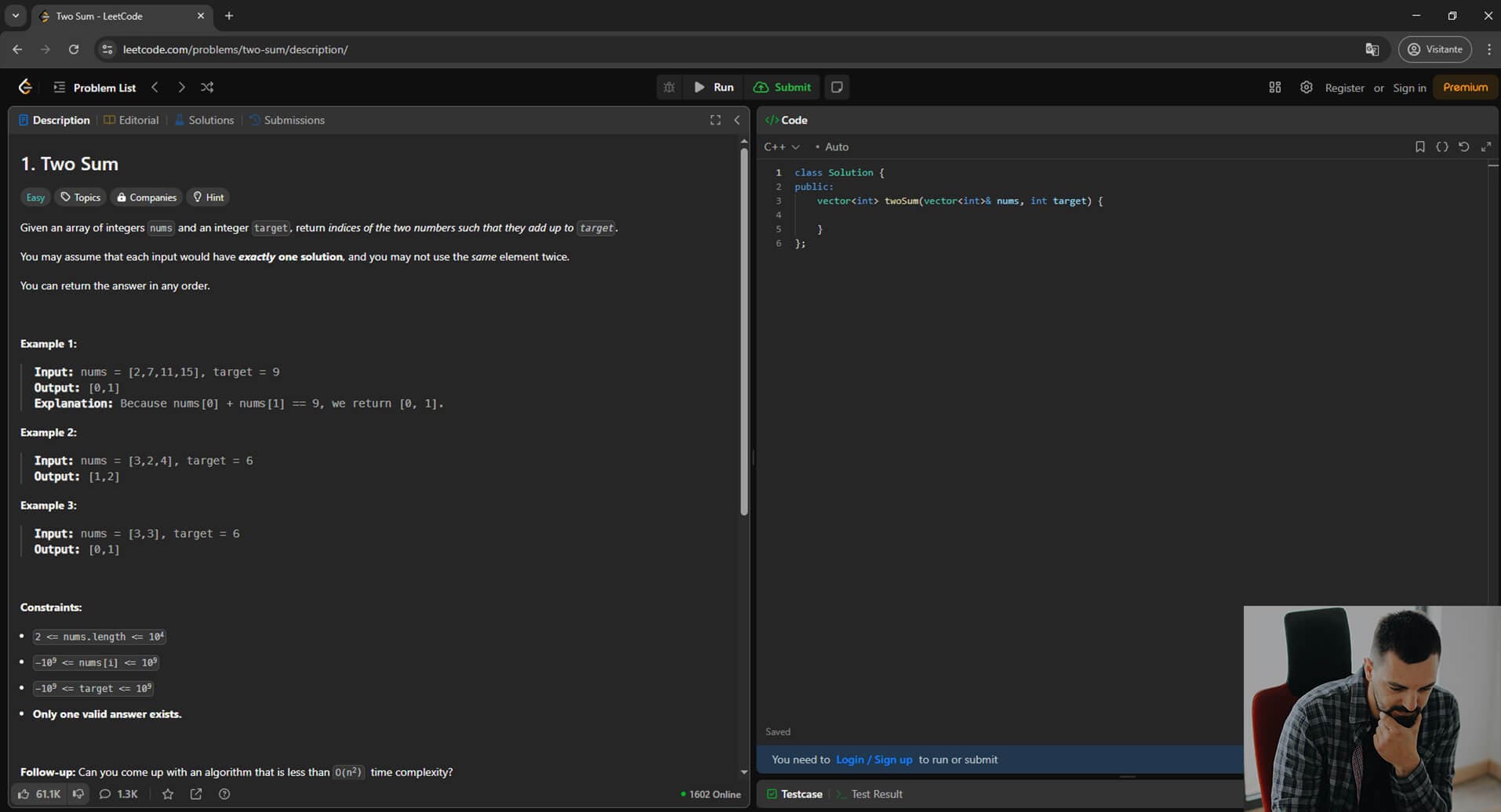View site information icon
The width and height of the screenshot is (1501, 812).
pos(107,49)
